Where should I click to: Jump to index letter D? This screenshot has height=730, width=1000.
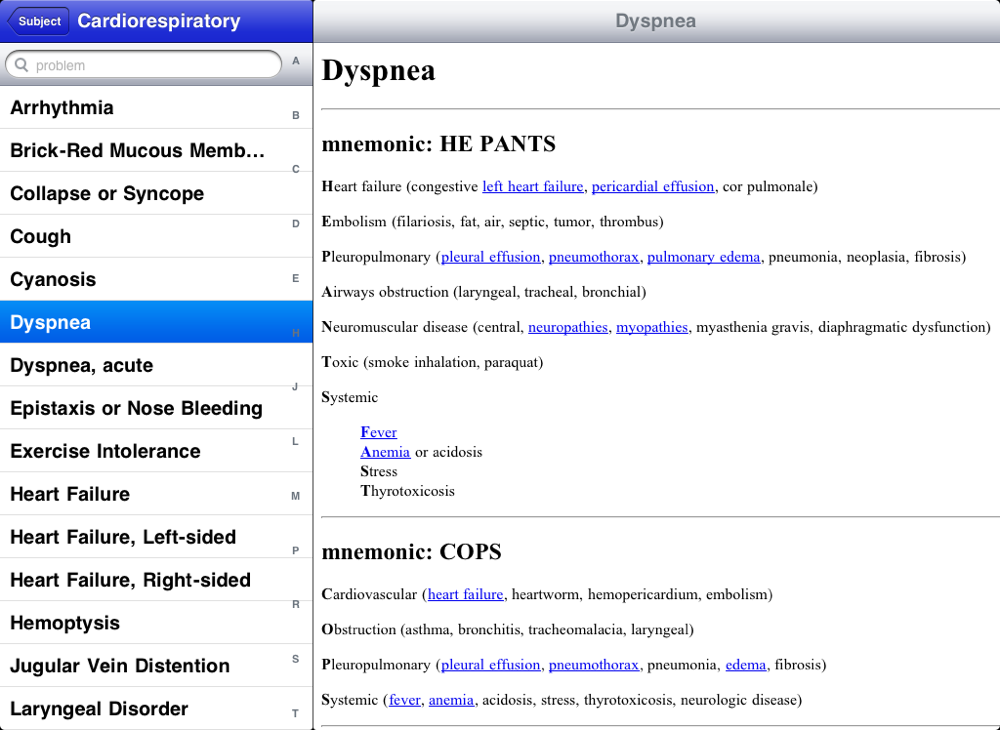point(295,224)
